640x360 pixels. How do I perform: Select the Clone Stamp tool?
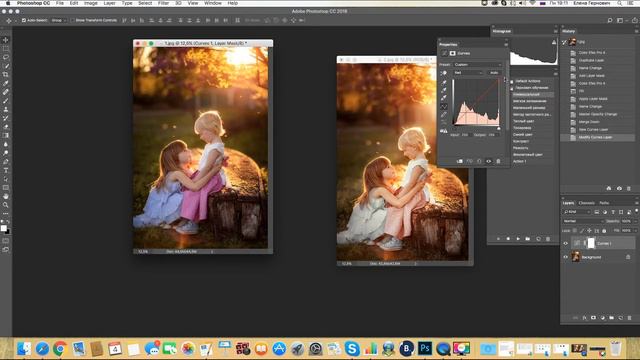(x=6, y=109)
